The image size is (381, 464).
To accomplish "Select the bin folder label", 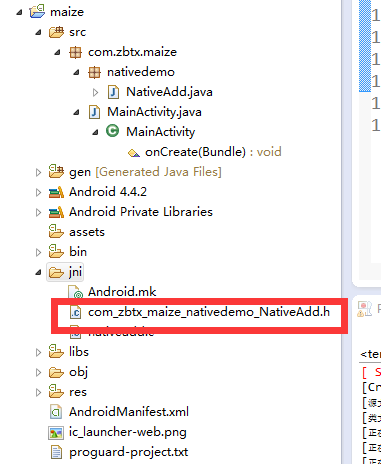I will tap(78, 252).
